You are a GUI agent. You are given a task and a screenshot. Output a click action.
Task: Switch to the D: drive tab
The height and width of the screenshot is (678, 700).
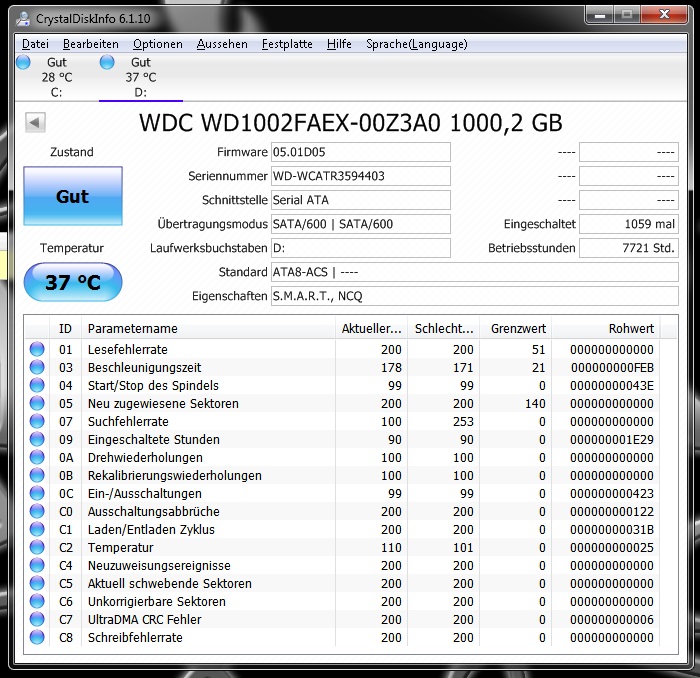tap(141, 77)
